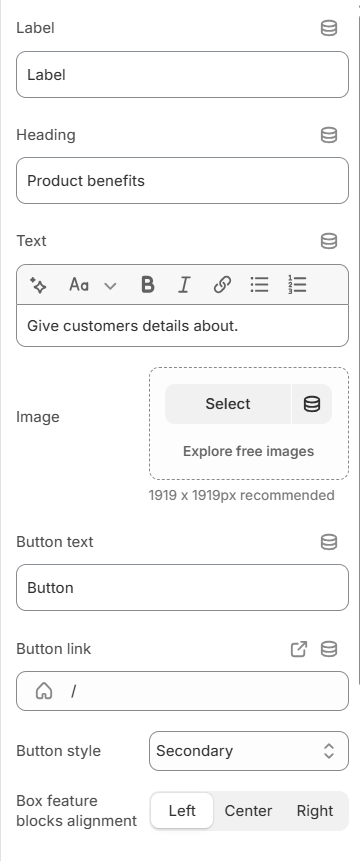Connect dynamic source for Button text
The width and height of the screenshot is (360, 861).
tap(329, 542)
